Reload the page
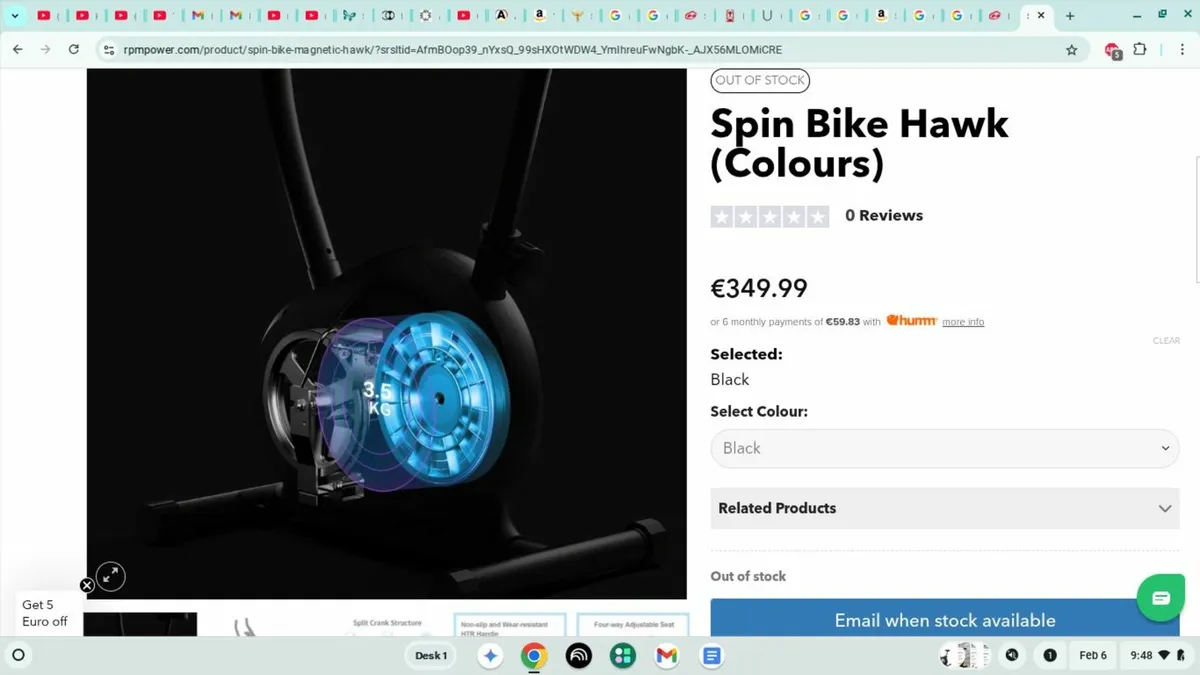This screenshot has height=675, width=1200. [73, 49]
